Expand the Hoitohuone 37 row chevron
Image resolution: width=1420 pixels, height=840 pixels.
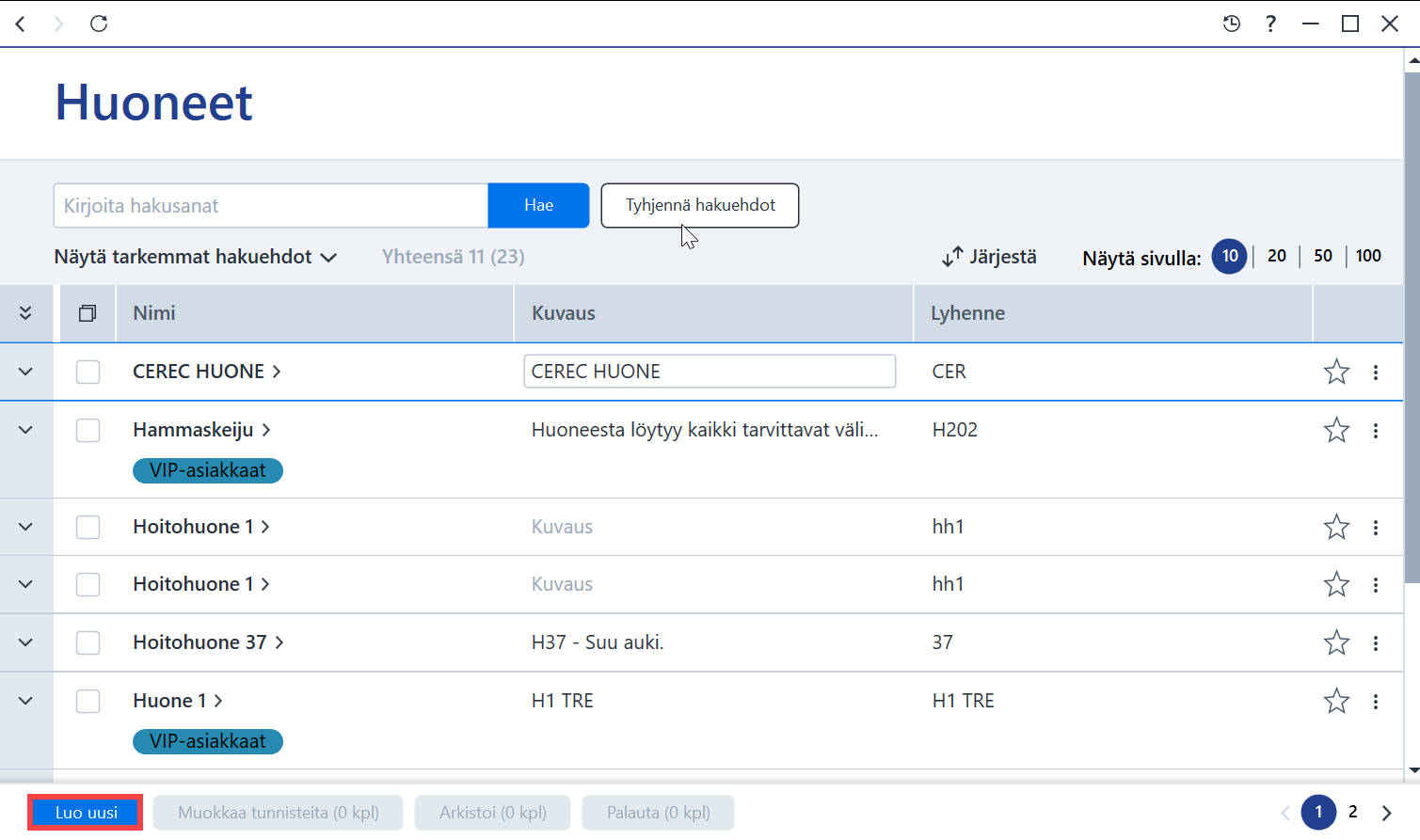tap(25, 642)
